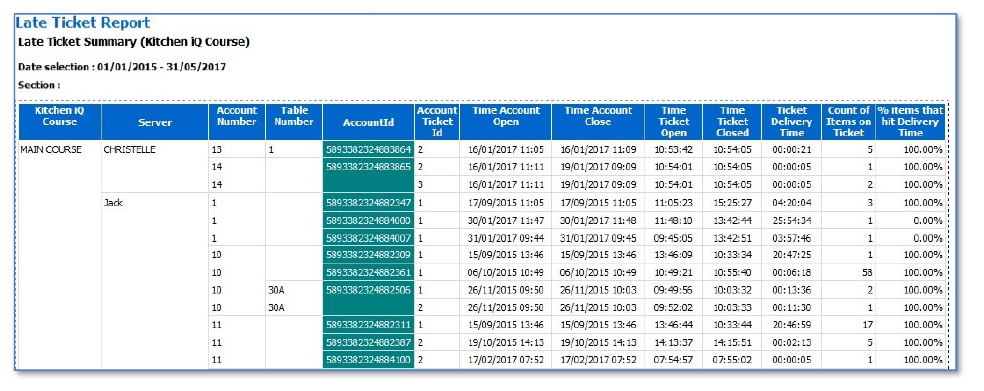Click ticket closed time 14:15:51
Viewport: 984px width, 391px height.
[732, 343]
